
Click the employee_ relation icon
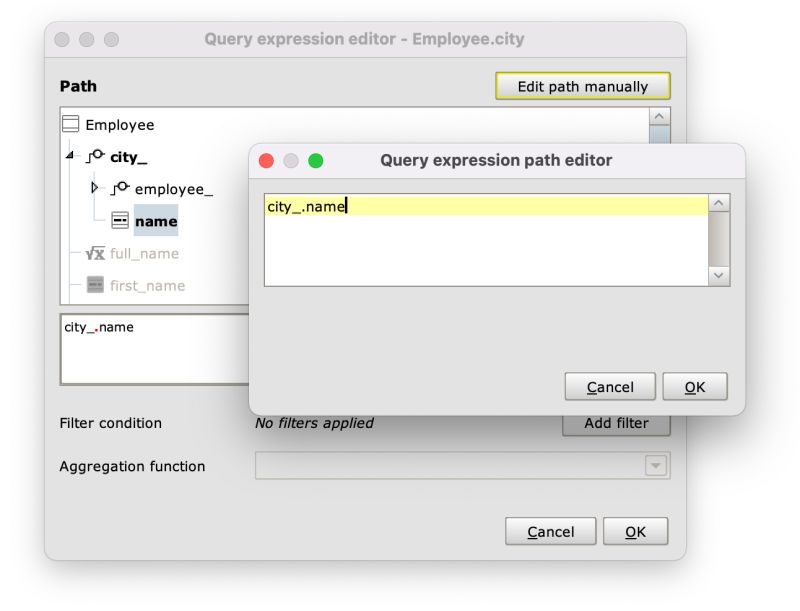pos(120,188)
